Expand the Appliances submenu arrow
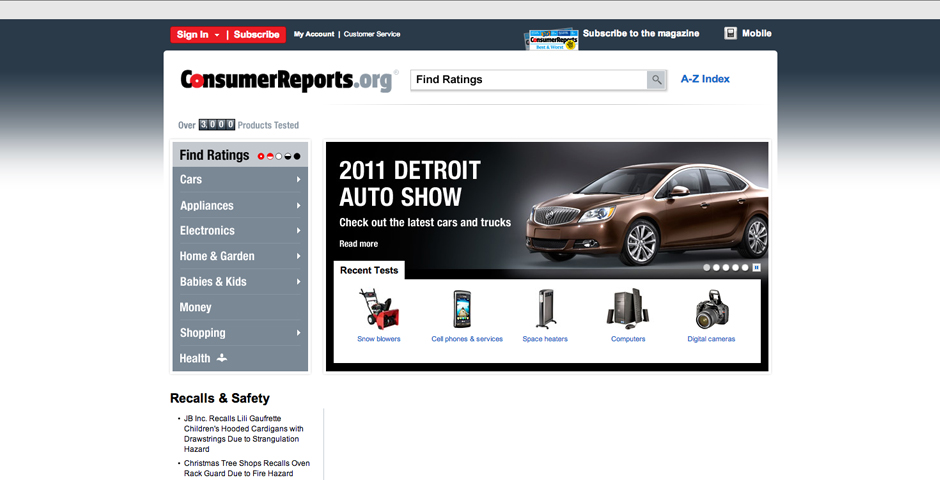Image resolution: width=940 pixels, height=480 pixels. click(x=298, y=206)
